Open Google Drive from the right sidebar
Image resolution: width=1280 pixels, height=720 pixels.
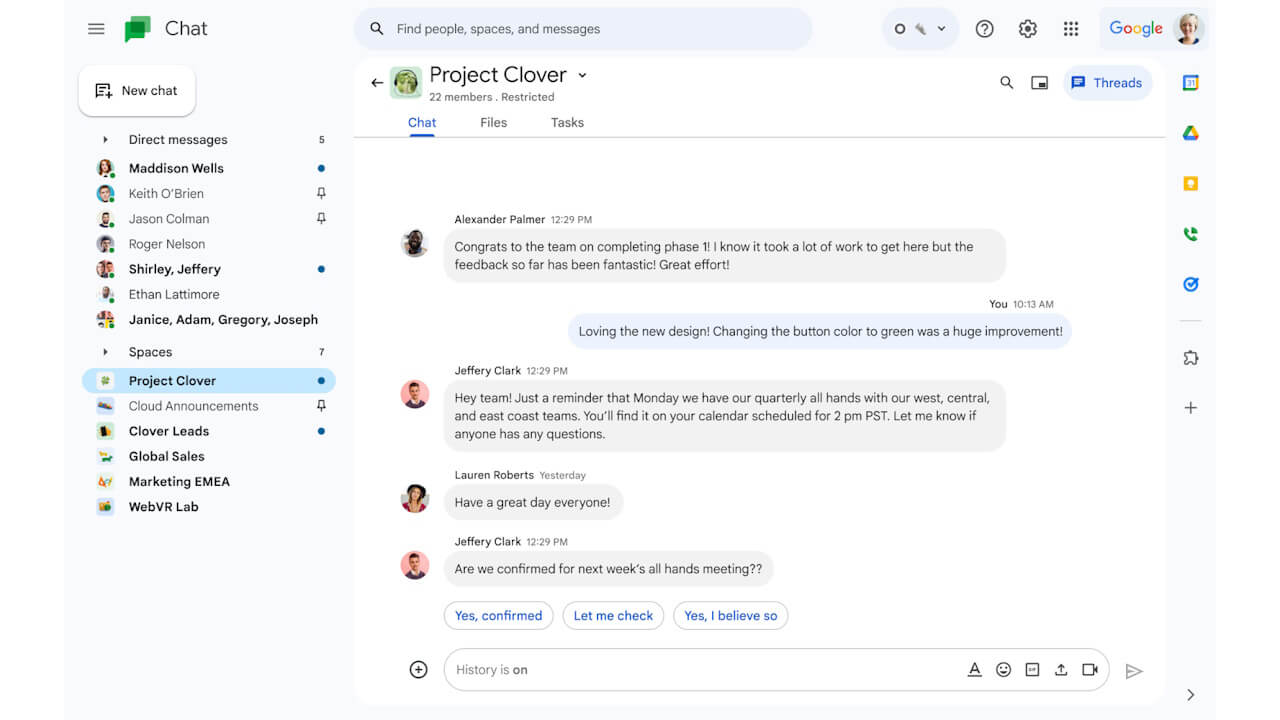tap(1190, 132)
